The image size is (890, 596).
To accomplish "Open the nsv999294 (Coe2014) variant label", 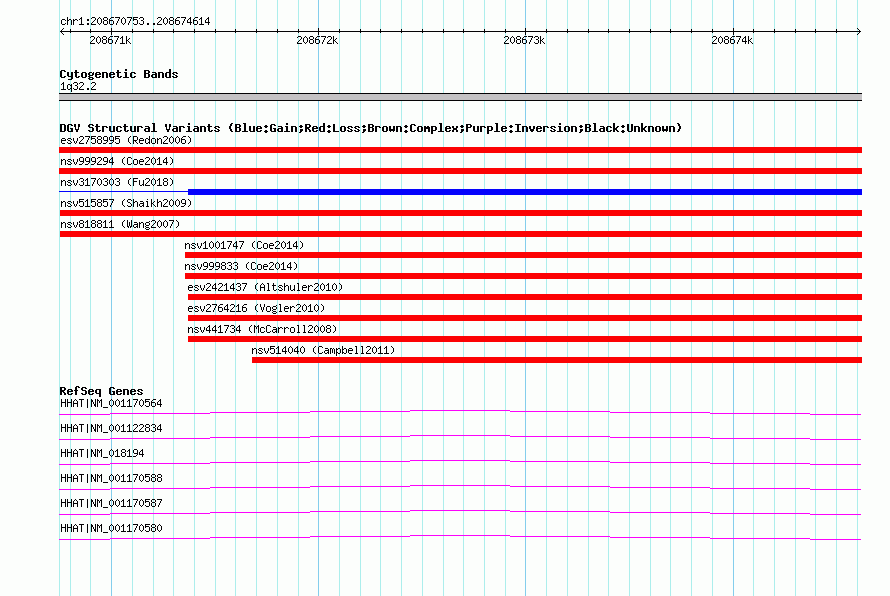I will pyautogui.click(x=117, y=161).
